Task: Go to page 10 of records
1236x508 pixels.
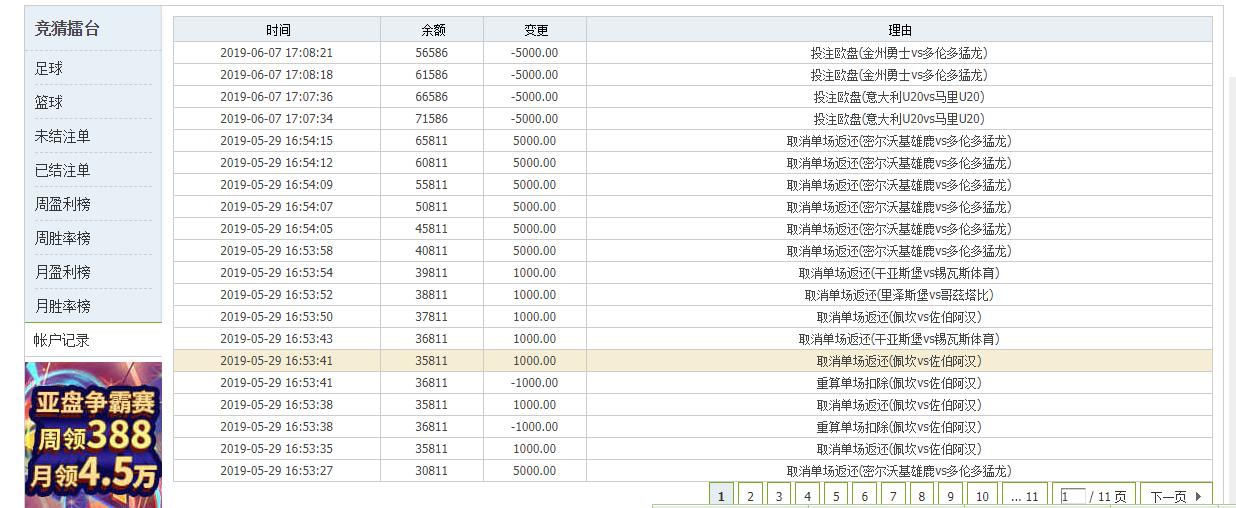Action: pos(982,496)
